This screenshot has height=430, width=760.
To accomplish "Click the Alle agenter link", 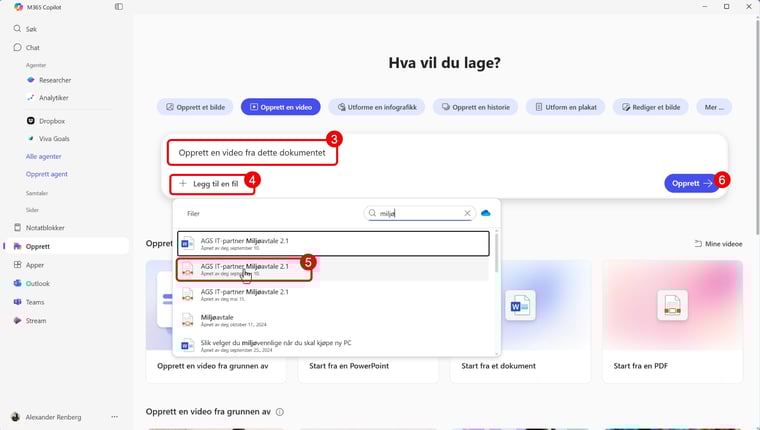I will [44, 157].
